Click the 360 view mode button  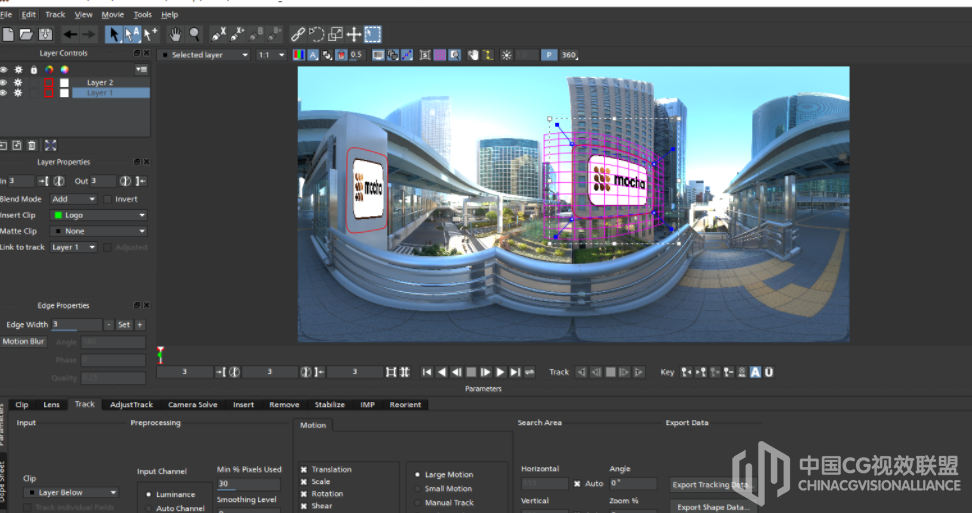(x=569, y=55)
